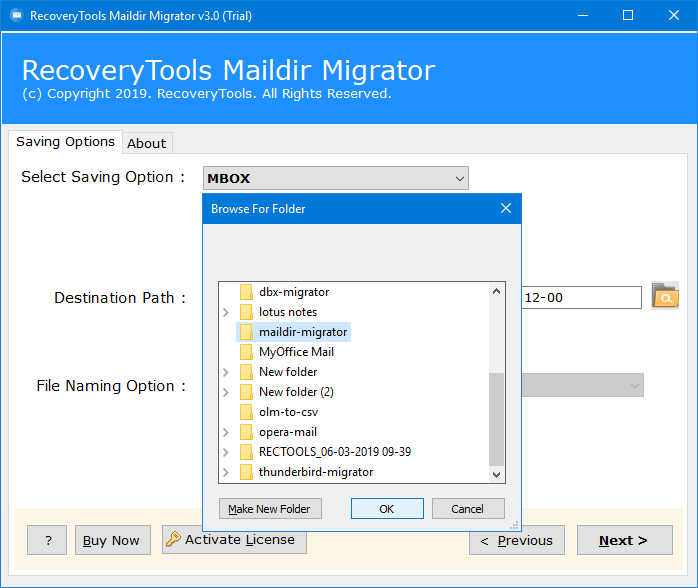The image size is (698, 588).
Task: Click the opera-mail folder icon
Action: [246, 432]
